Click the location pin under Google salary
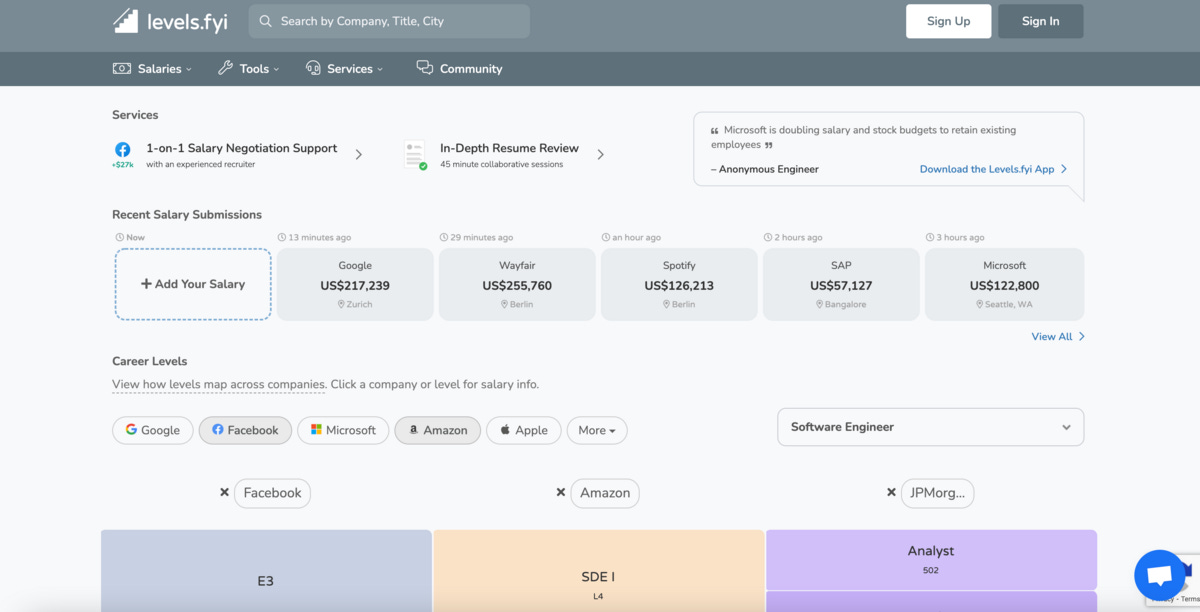 point(341,304)
